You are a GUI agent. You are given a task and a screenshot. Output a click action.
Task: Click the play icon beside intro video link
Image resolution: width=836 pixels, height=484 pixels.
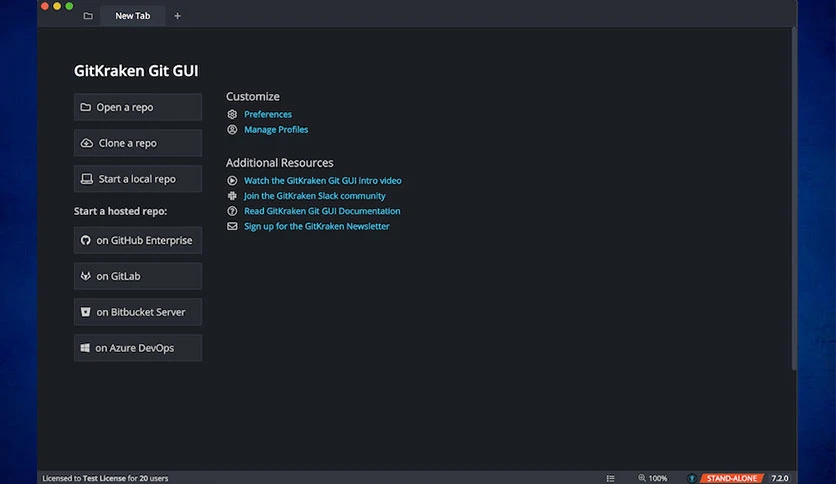[x=232, y=181]
